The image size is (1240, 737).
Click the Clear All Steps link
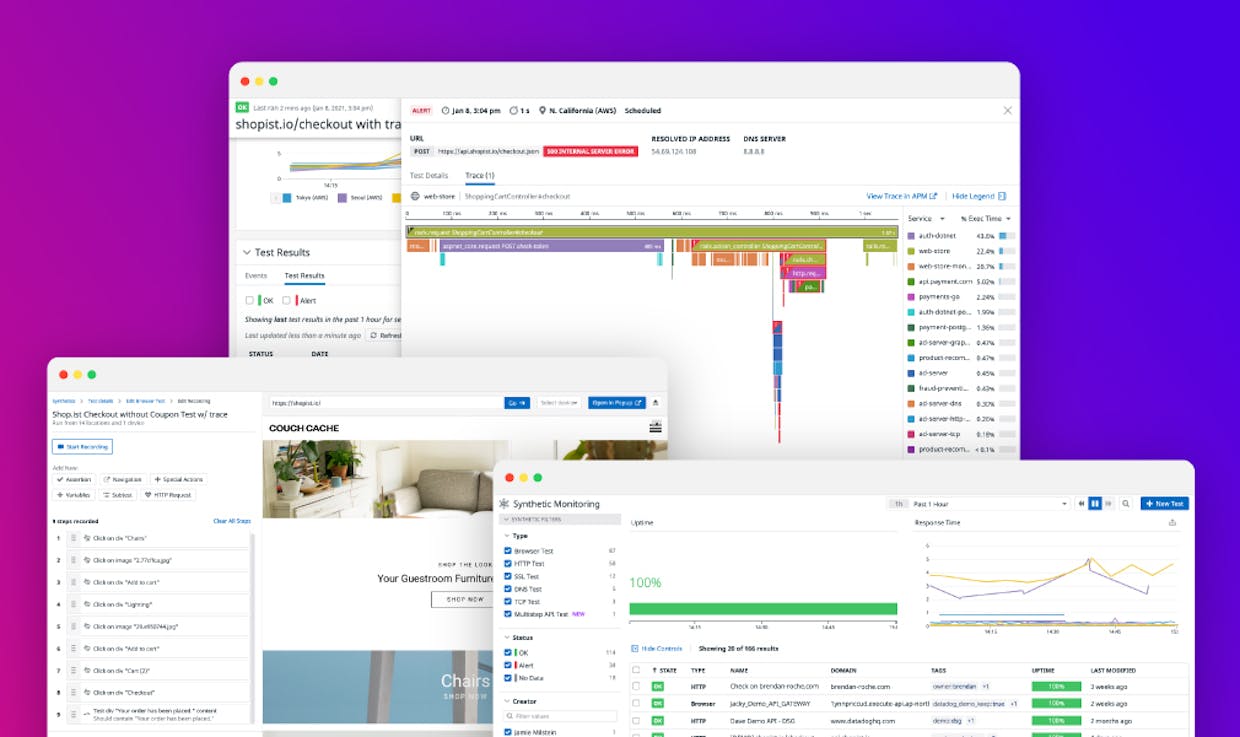pos(232,521)
